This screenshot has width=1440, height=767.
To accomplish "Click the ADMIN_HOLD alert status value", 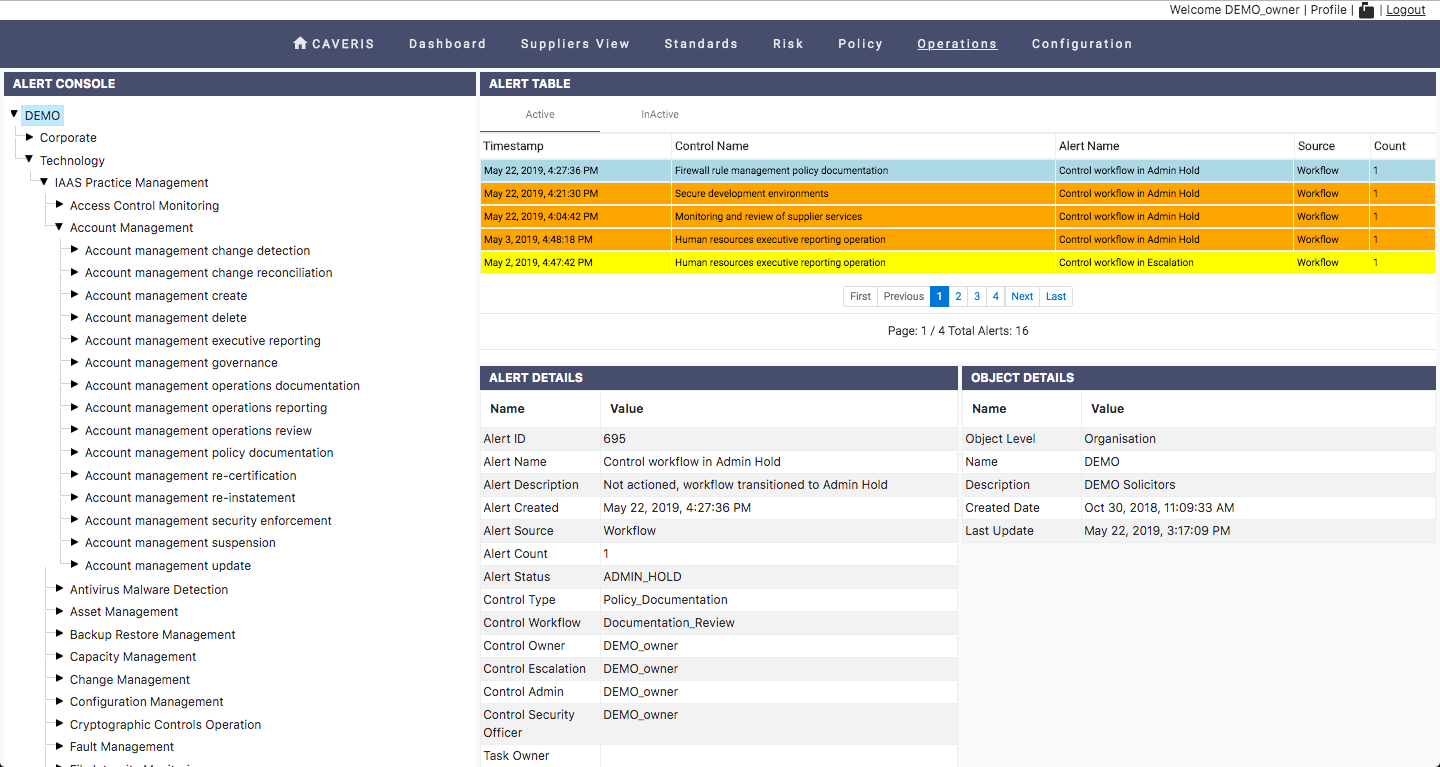I will pyautogui.click(x=642, y=577).
